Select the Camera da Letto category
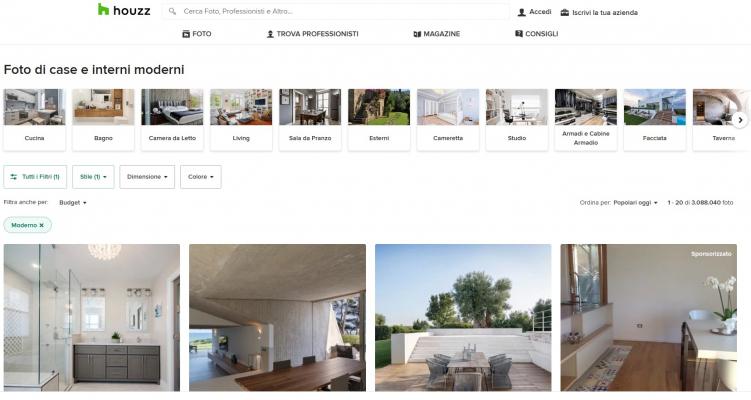This screenshot has width=751, height=400. 172,120
